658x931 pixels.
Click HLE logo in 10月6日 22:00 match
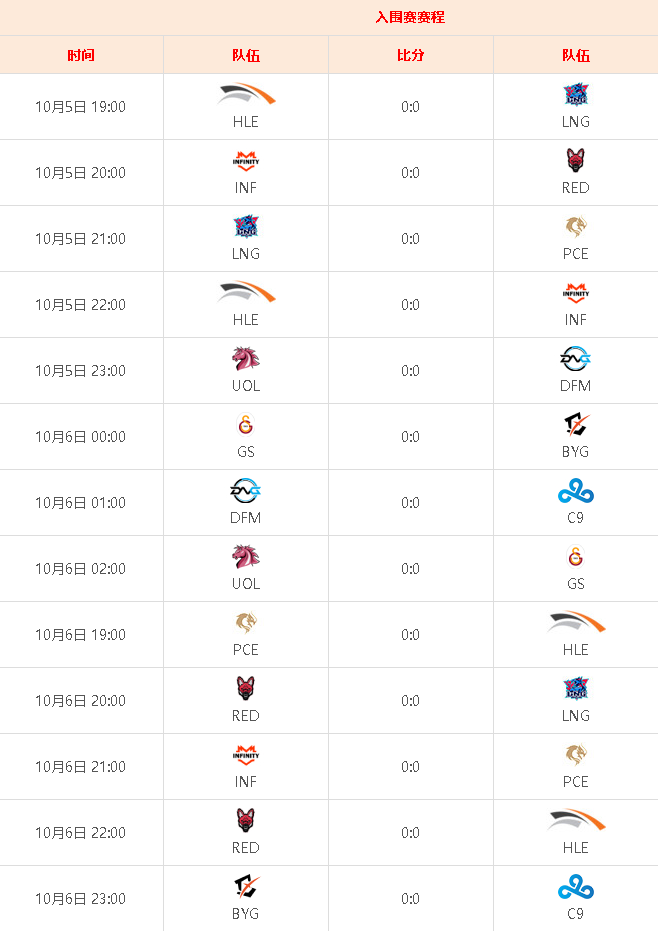tap(575, 820)
